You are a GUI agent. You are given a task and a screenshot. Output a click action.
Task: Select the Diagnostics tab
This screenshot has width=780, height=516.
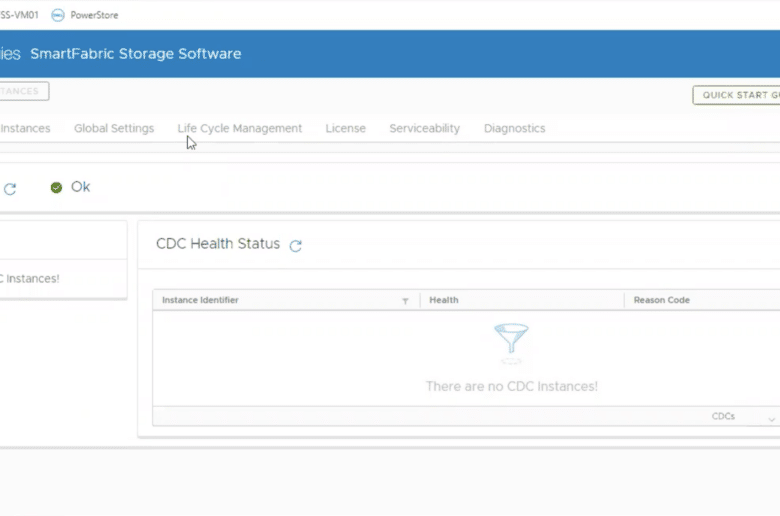coord(514,128)
